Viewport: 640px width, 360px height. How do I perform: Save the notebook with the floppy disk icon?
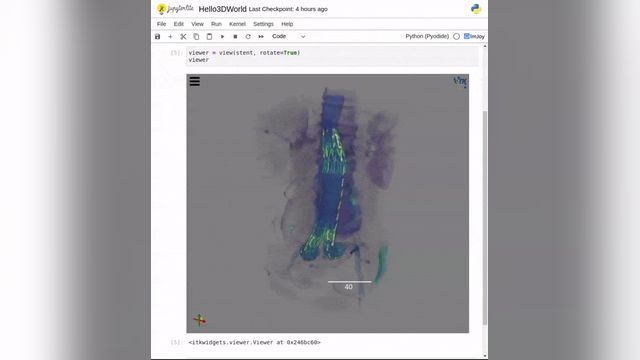tap(158, 36)
